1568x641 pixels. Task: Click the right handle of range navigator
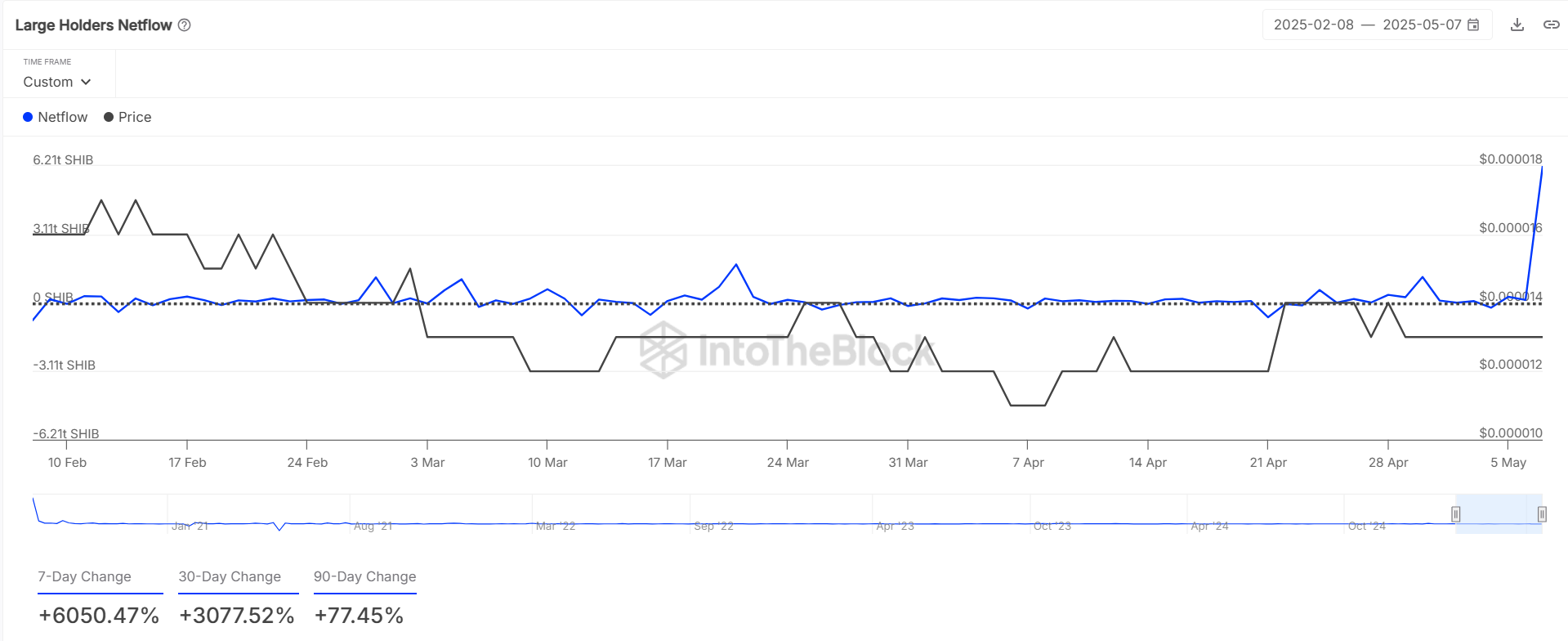click(x=1542, y=514)
